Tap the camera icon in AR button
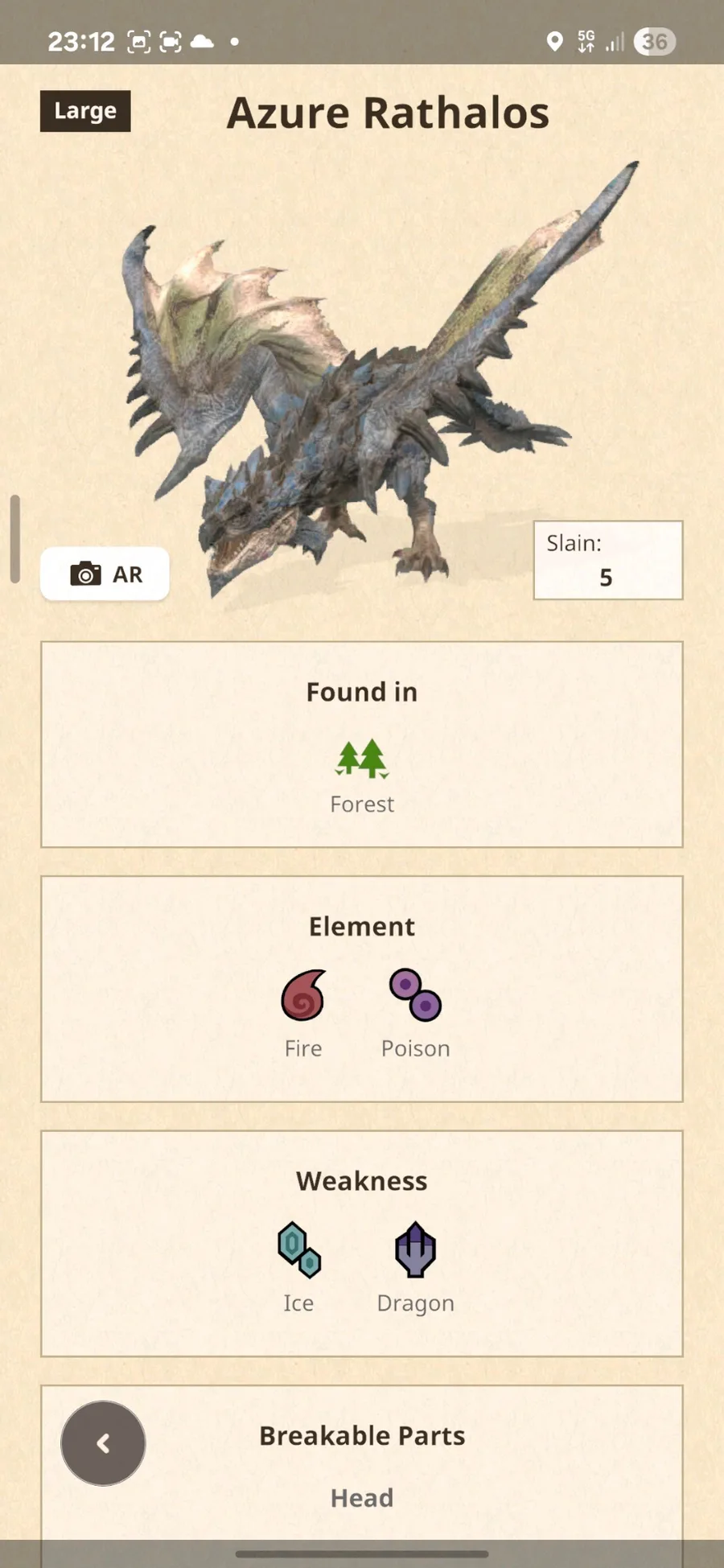The image size is (724, 1568). (85, 574)
